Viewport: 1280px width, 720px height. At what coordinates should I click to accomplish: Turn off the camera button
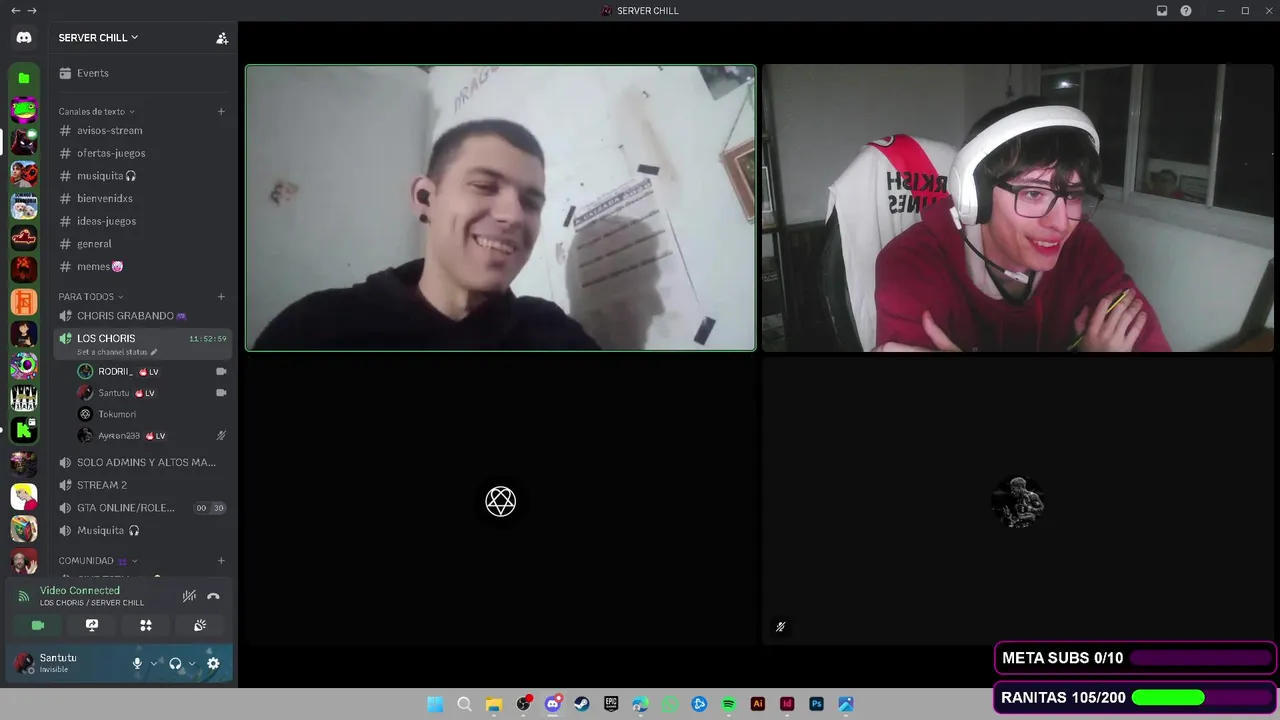click(x=38, y=625)
